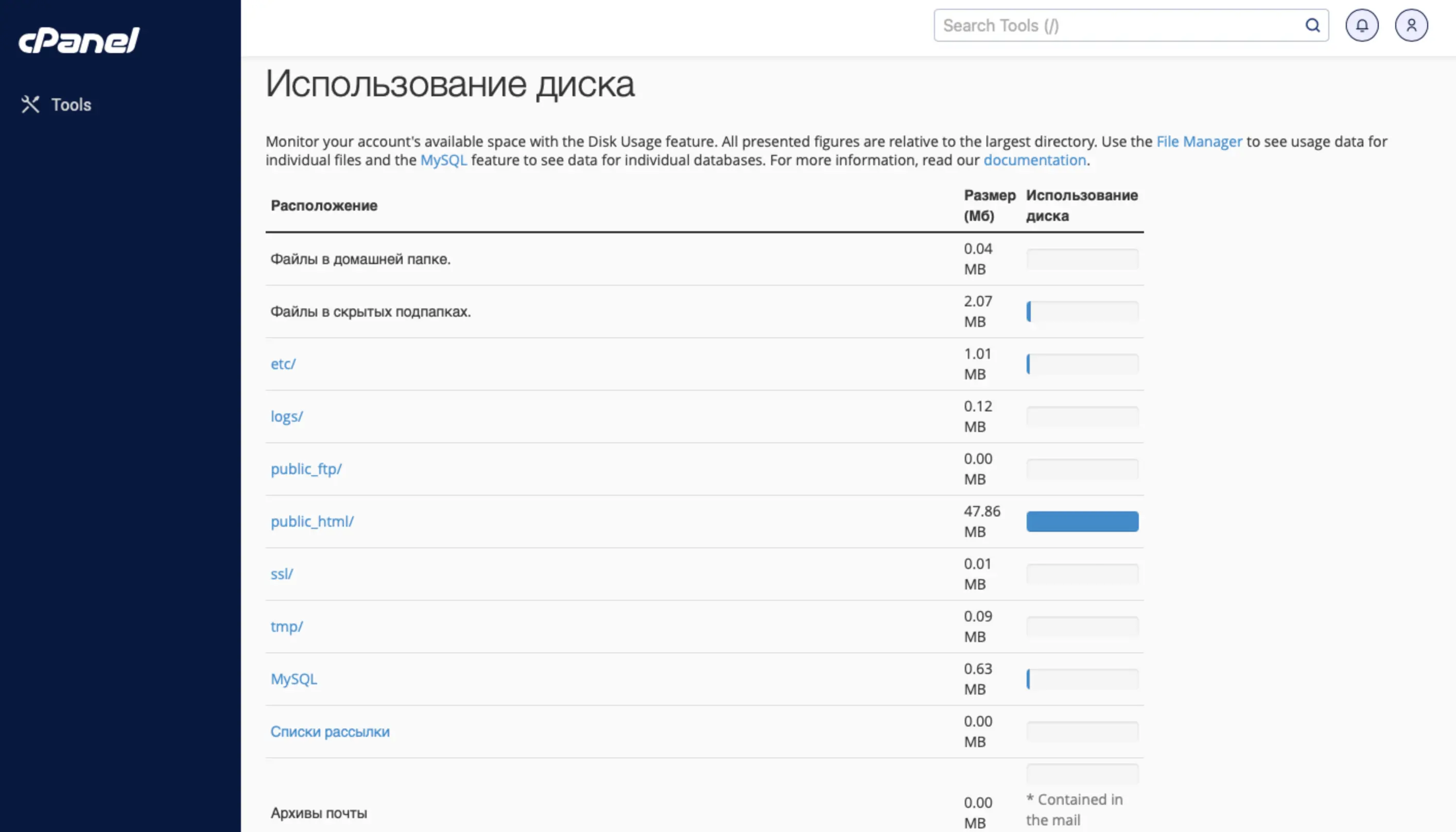Click the Файлы в домашней папке row text

360,259
